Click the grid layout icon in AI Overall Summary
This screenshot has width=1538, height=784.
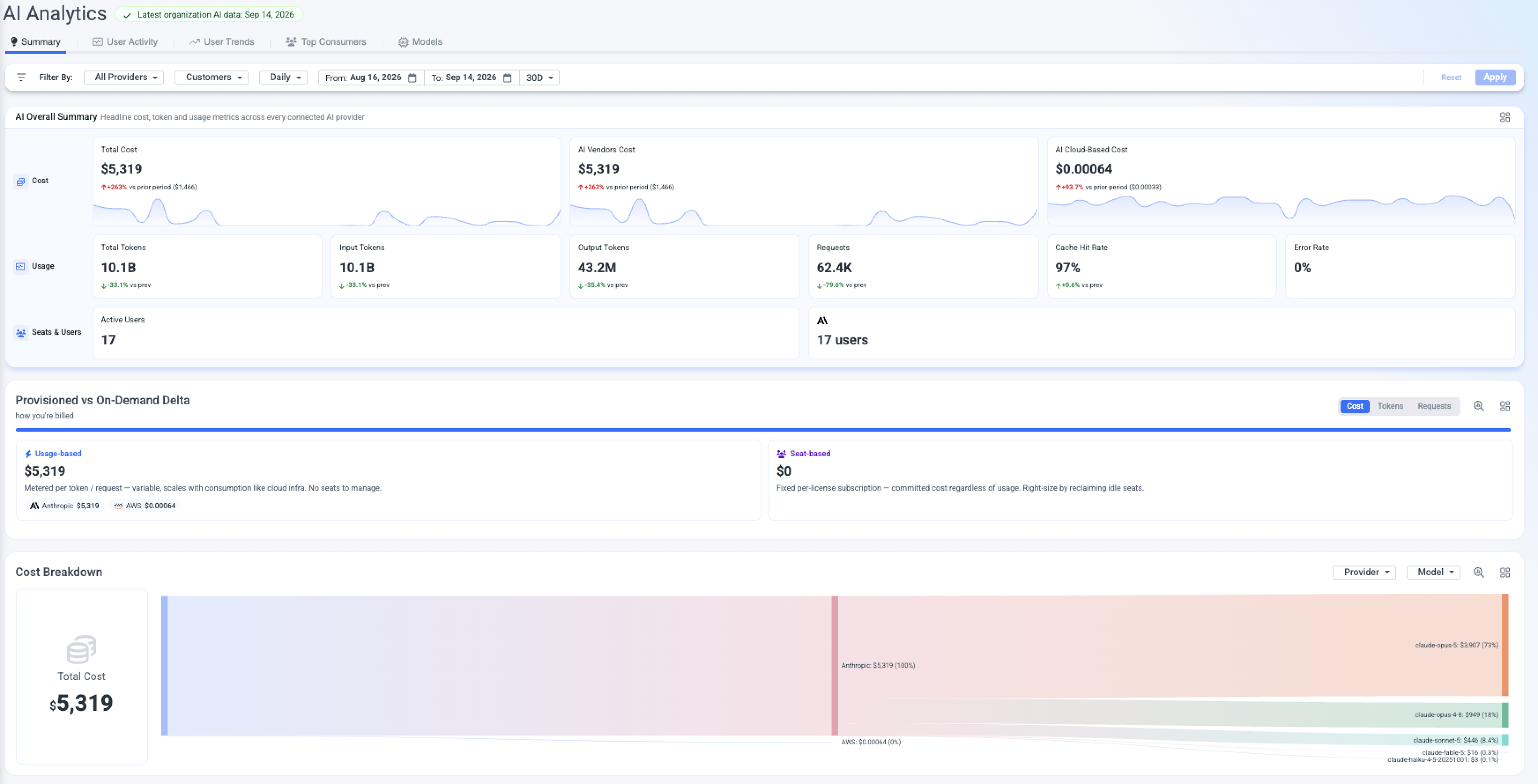1505,117
